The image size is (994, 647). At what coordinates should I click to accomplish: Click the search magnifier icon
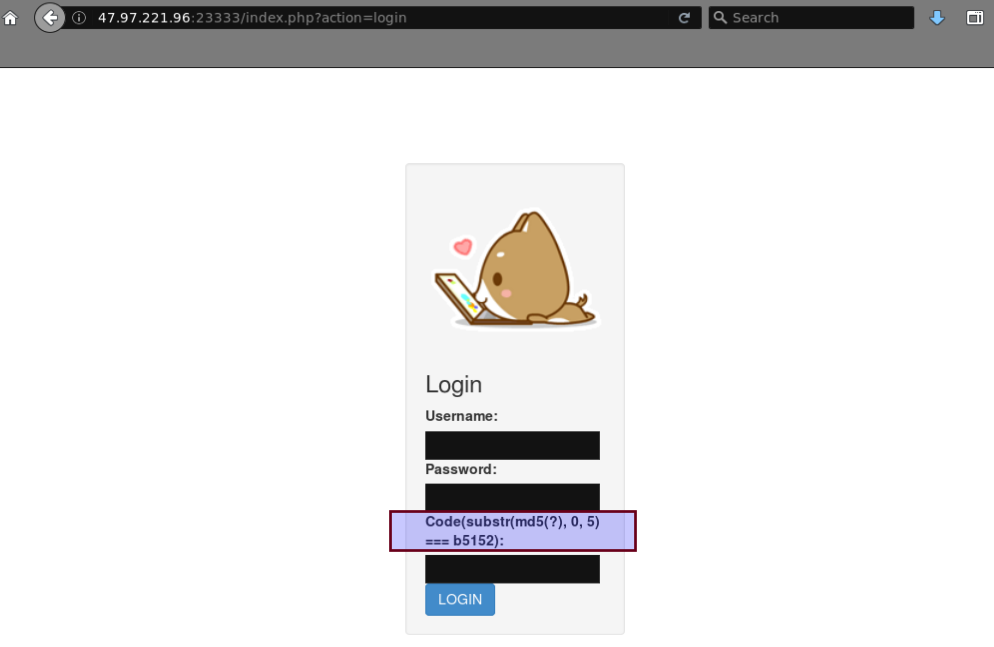[720, 18]
